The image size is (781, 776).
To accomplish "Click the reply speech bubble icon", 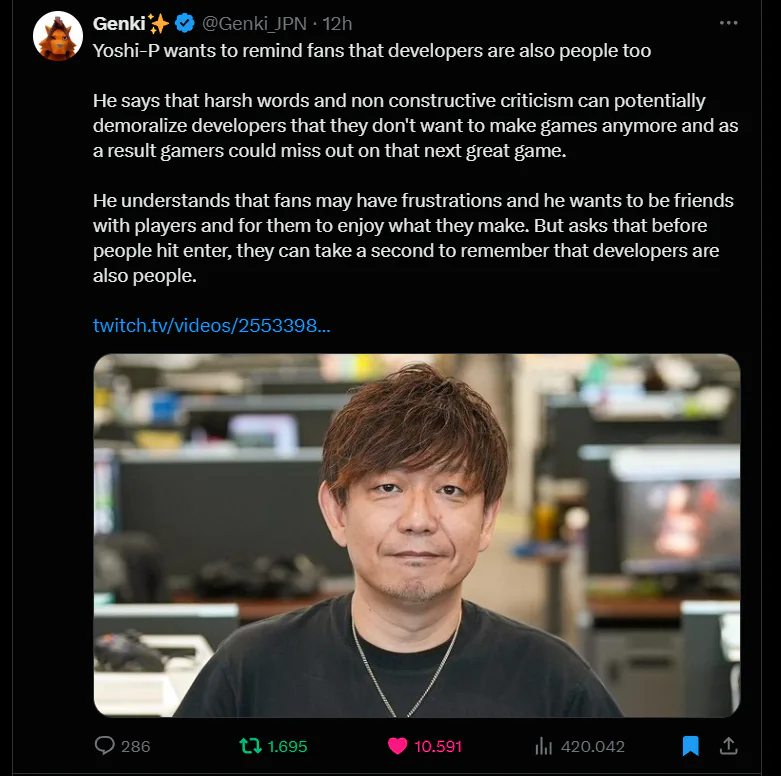I will [105, 746].
